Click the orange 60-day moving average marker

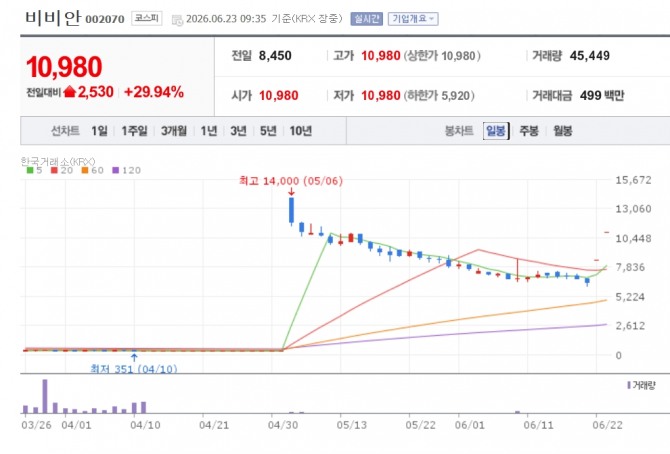85,170
